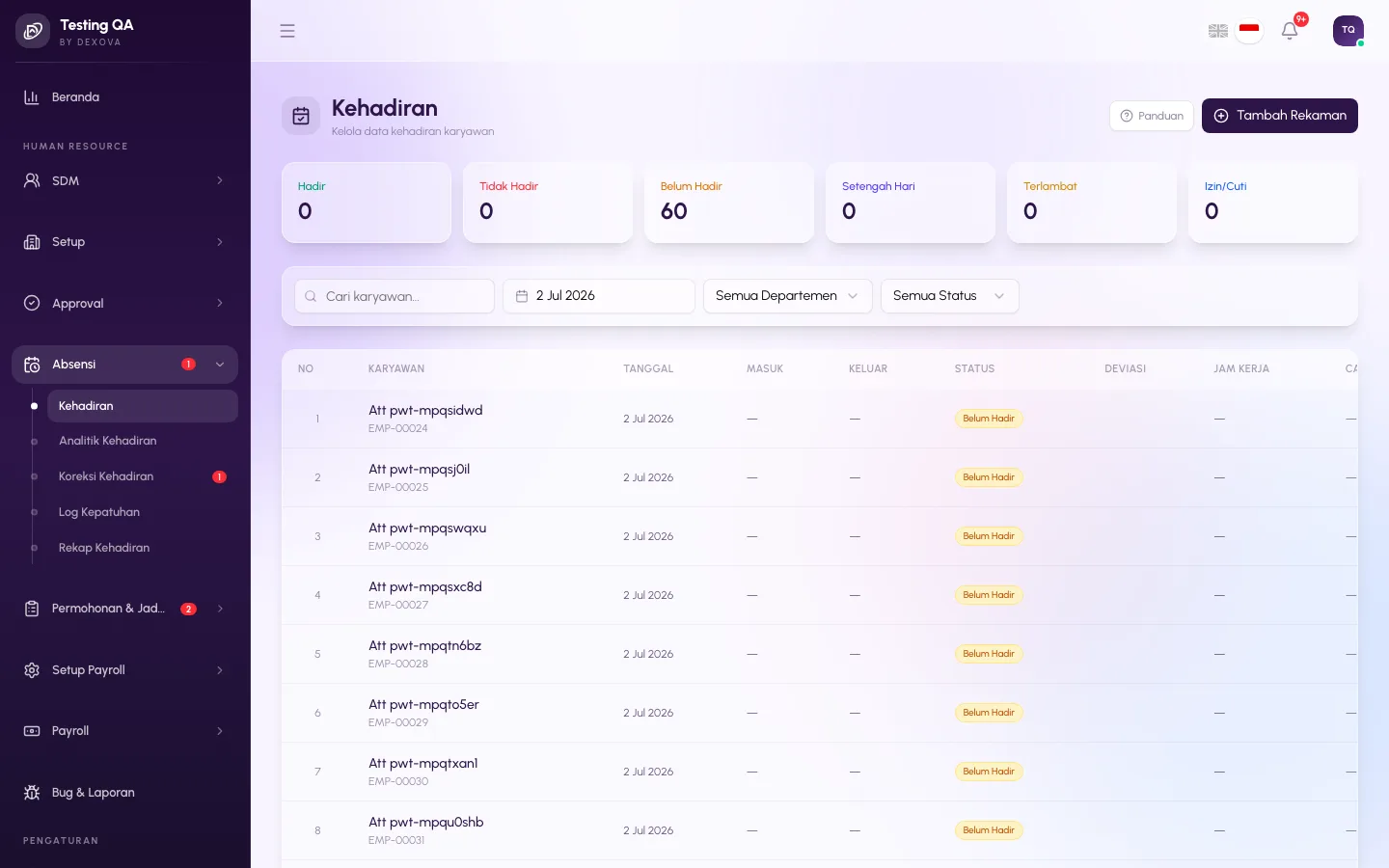Focus the Cari karyawan search field
This screenshot has width=1389, height=868.
pyautogui.click(x=395, y=296)
